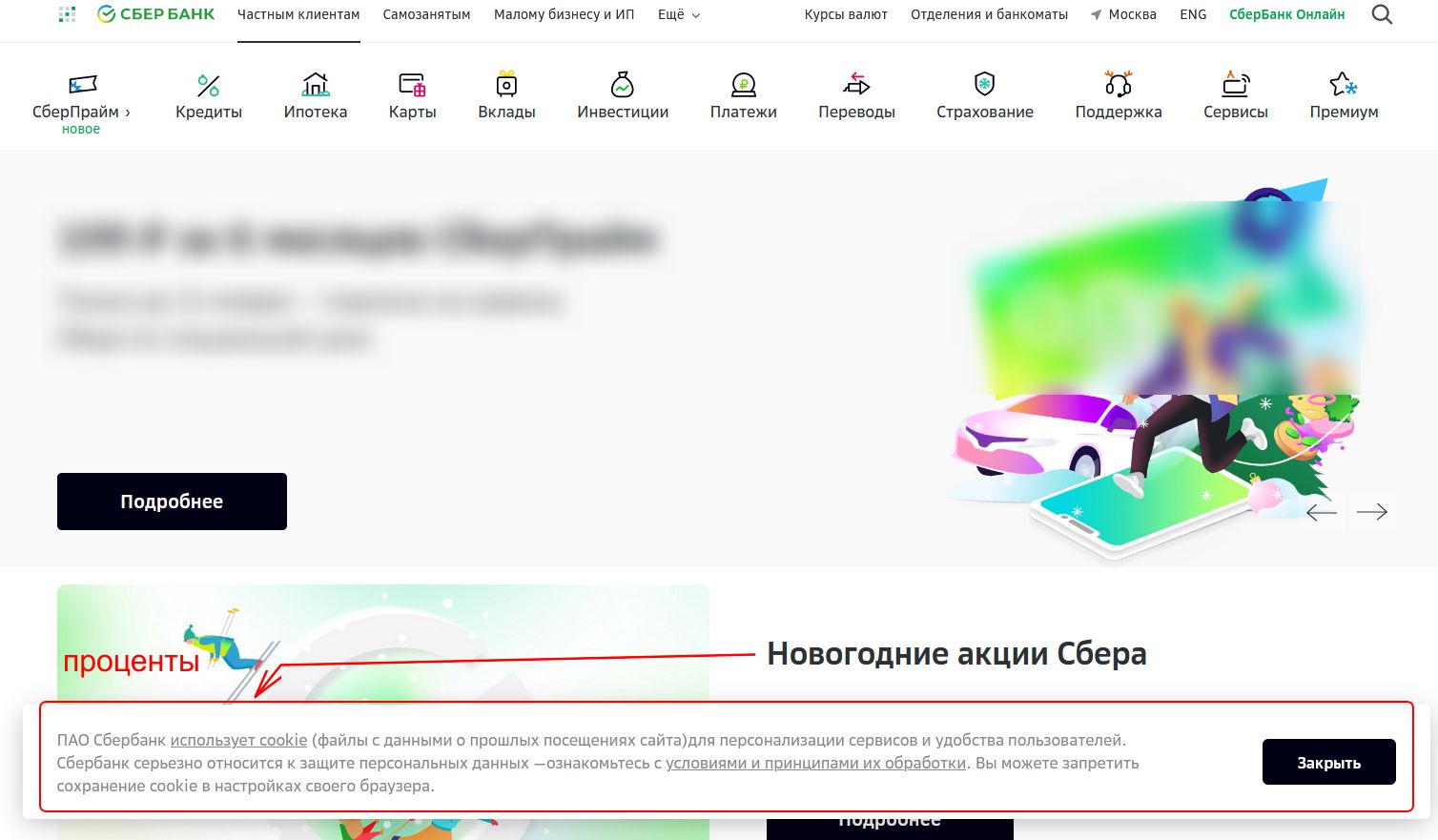Click the СберПрайм ticket icon
The image size is (1438, 840).
pyautogui.click(x=82, y=85)
